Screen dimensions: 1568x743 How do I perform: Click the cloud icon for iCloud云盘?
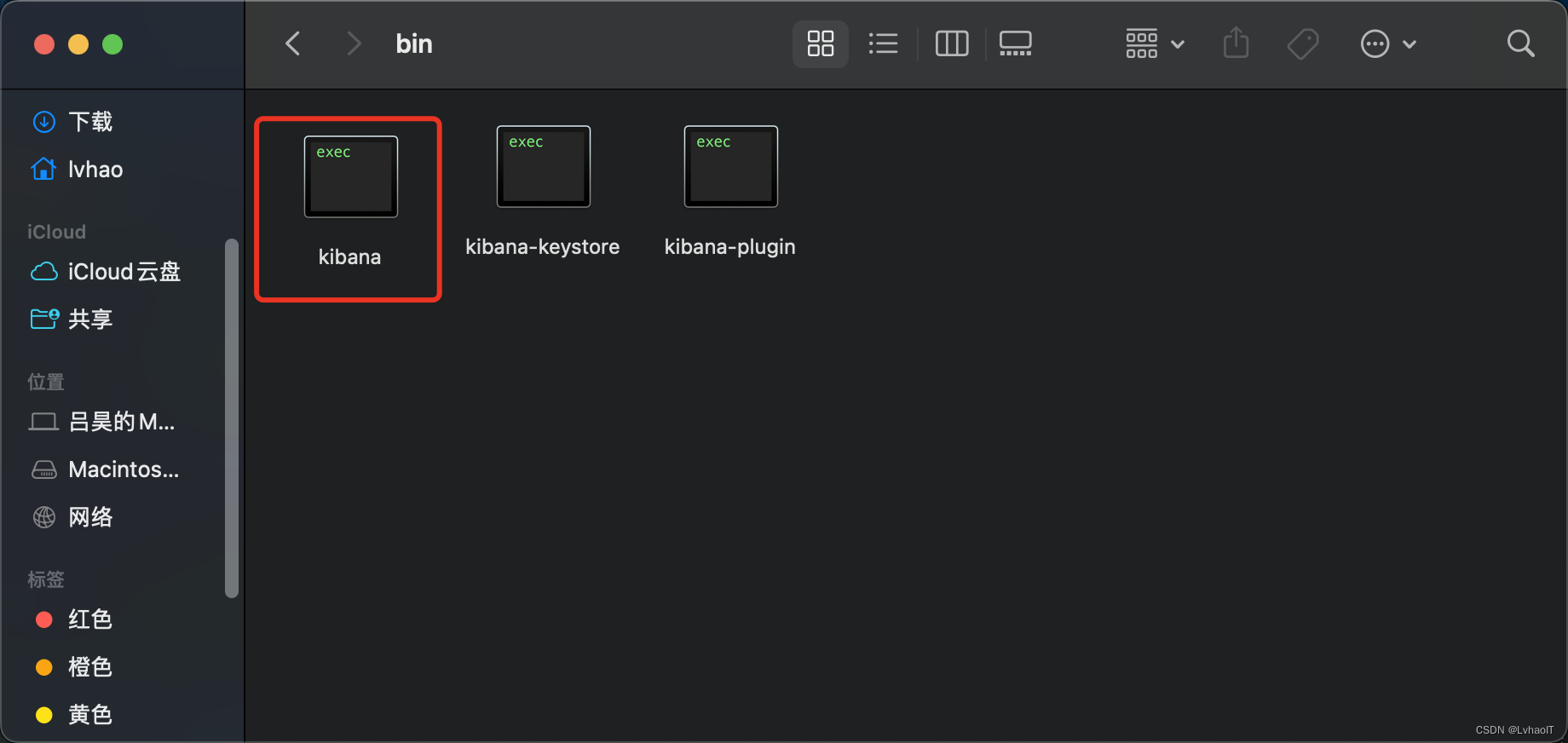click(44, 272)
